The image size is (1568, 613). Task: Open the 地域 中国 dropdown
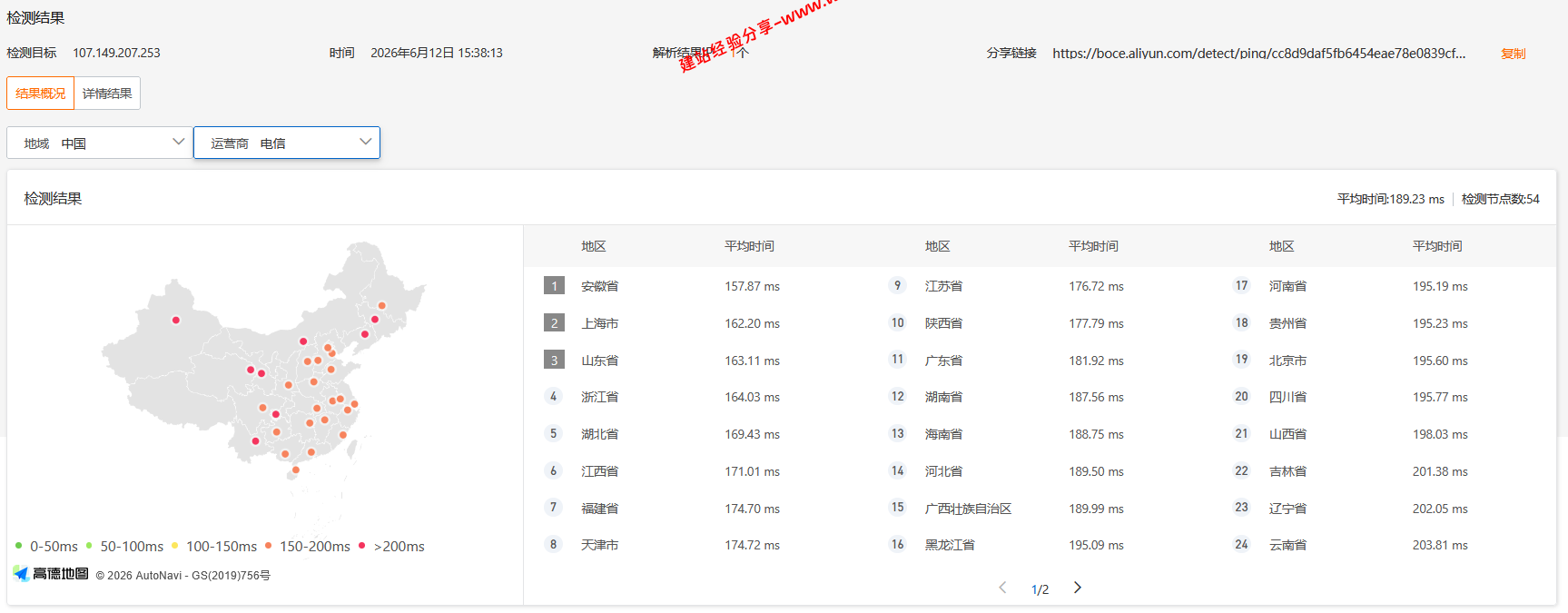point(100,143)
